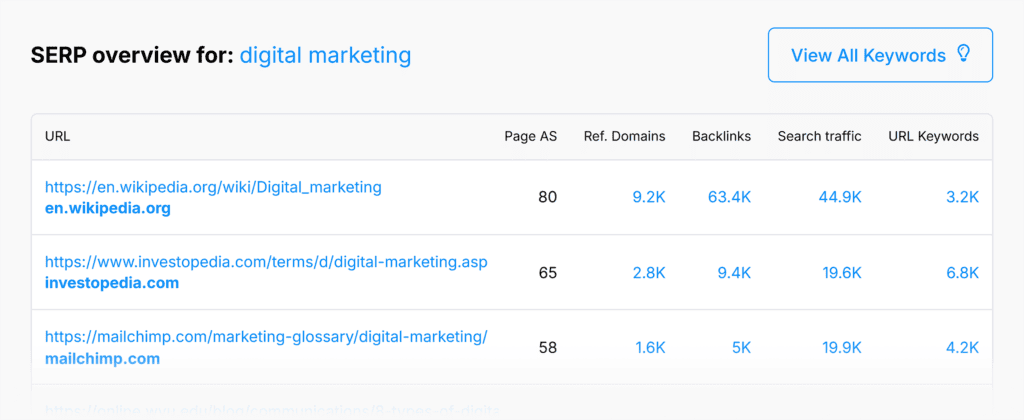The height and width of the screenshot is (420, 1024).
Task: Click Mailchimp's 4.2K URL keywords value
Action: click(962, 348)
